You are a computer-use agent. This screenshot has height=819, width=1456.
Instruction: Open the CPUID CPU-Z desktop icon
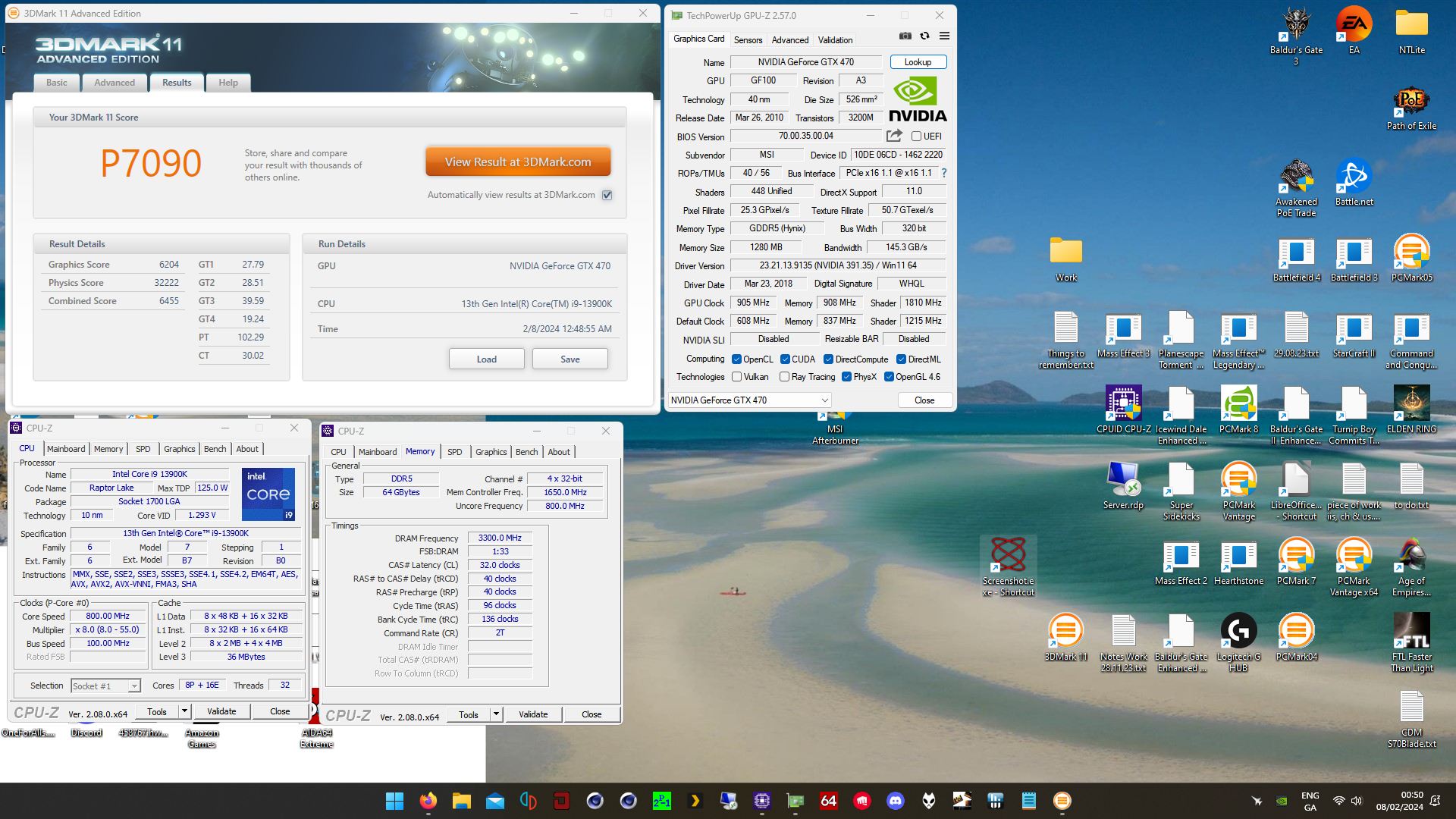coord(1123,409)
